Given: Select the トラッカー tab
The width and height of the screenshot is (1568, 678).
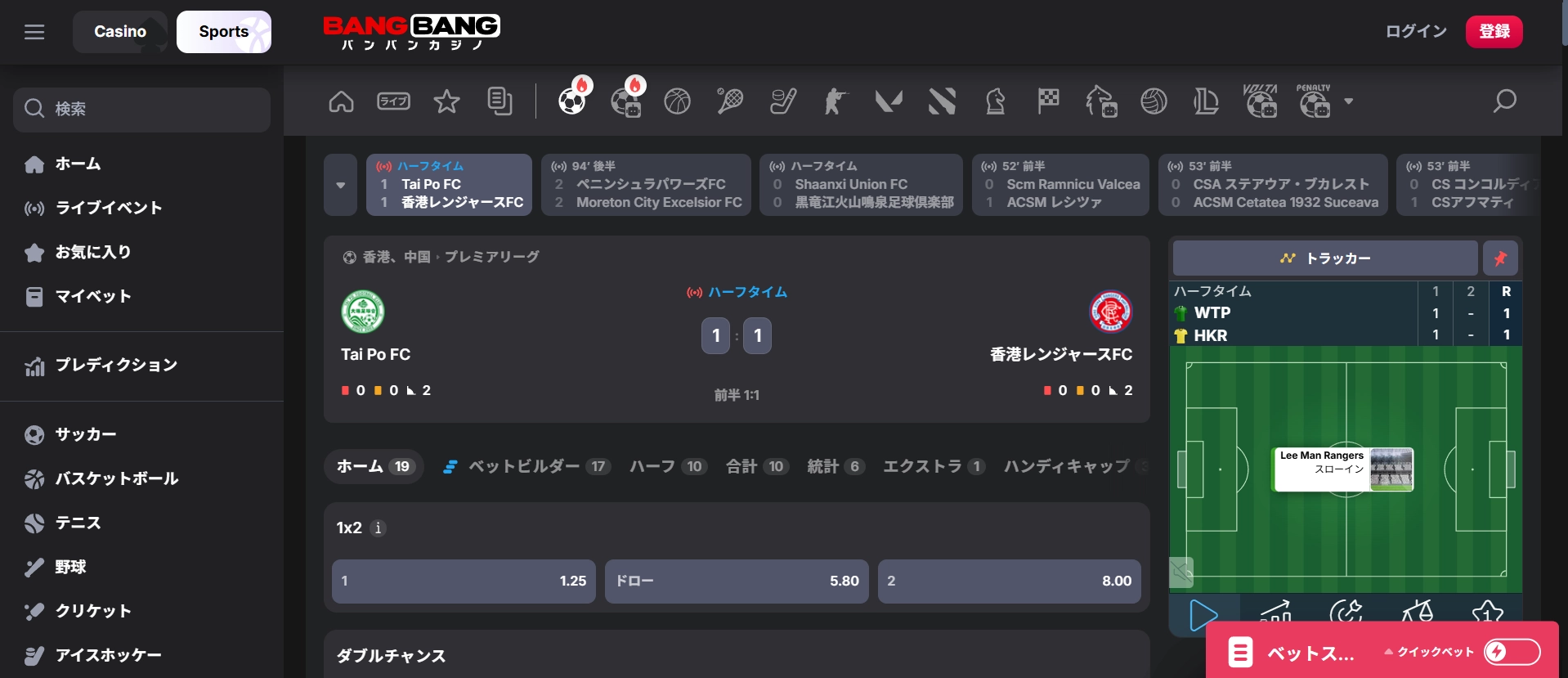Looking at the screenshot, I should (1325, 258).
